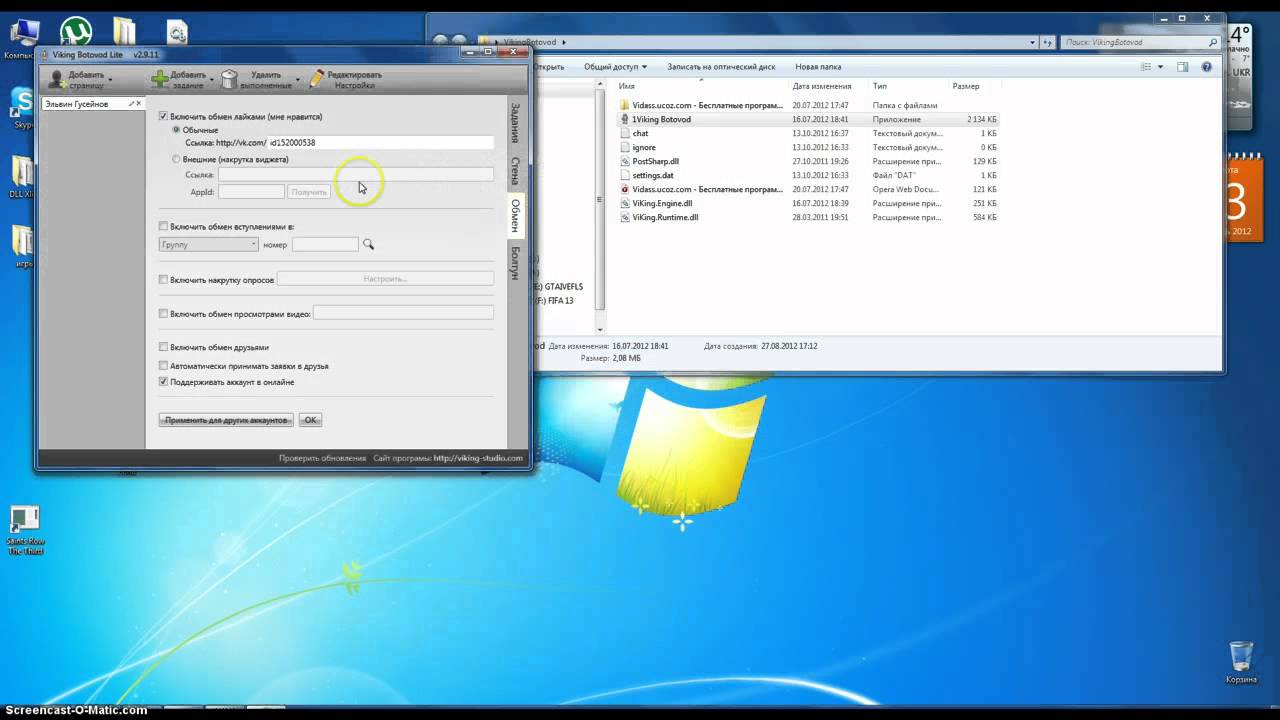Click the Vidass.ucoz.com folder icon in Explorer
This screenshot has height=720, width=1280.
click(624, 105)
